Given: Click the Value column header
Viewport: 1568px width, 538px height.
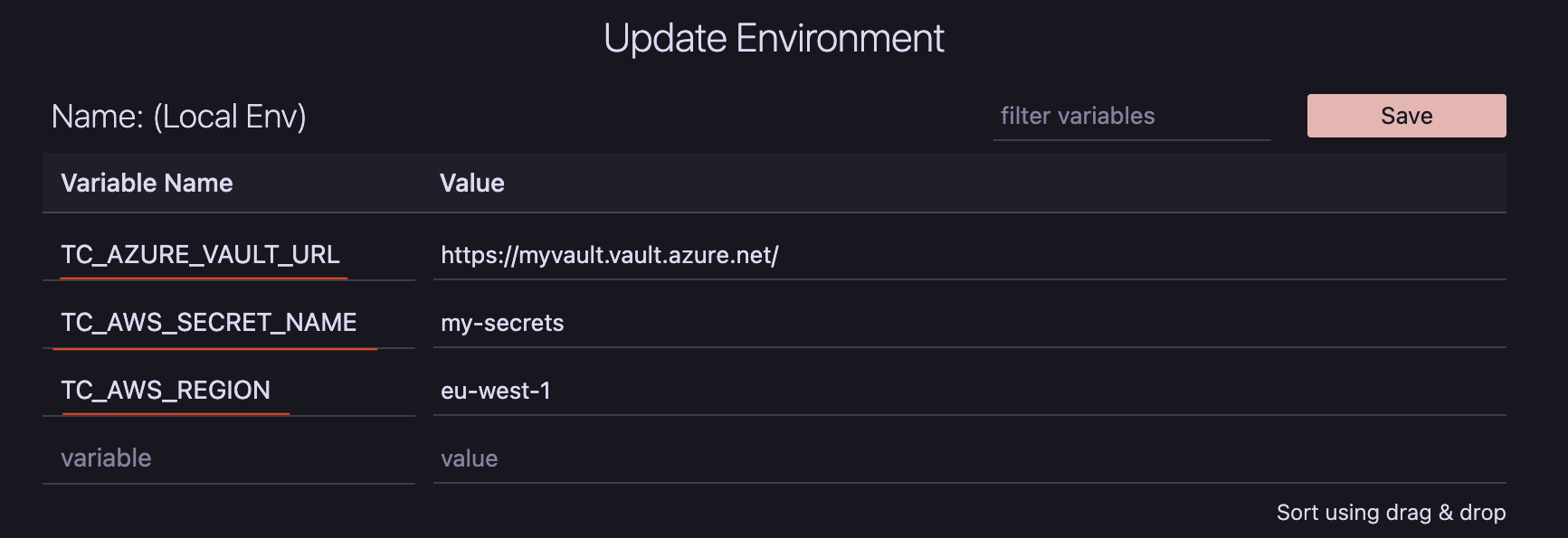Looking at the screenshot, I should [472, 184].
